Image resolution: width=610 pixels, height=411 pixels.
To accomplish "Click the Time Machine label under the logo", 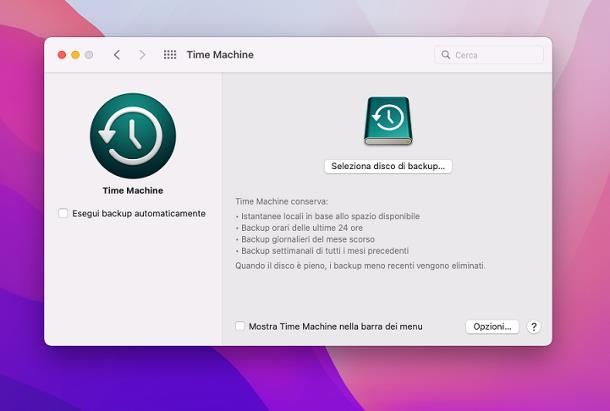I will (133, 190).
